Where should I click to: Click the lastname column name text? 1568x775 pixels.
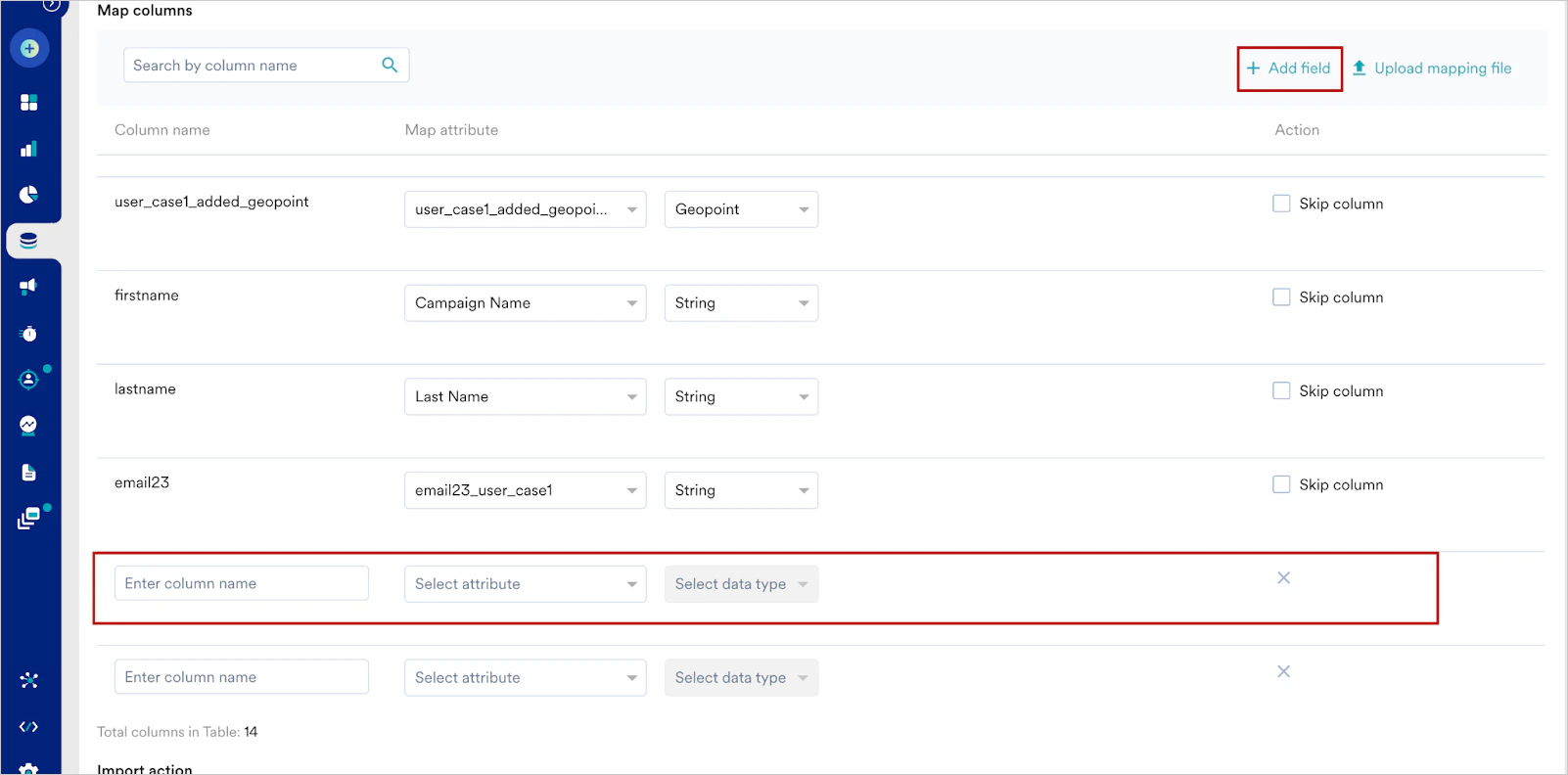[x=145, y=389]
